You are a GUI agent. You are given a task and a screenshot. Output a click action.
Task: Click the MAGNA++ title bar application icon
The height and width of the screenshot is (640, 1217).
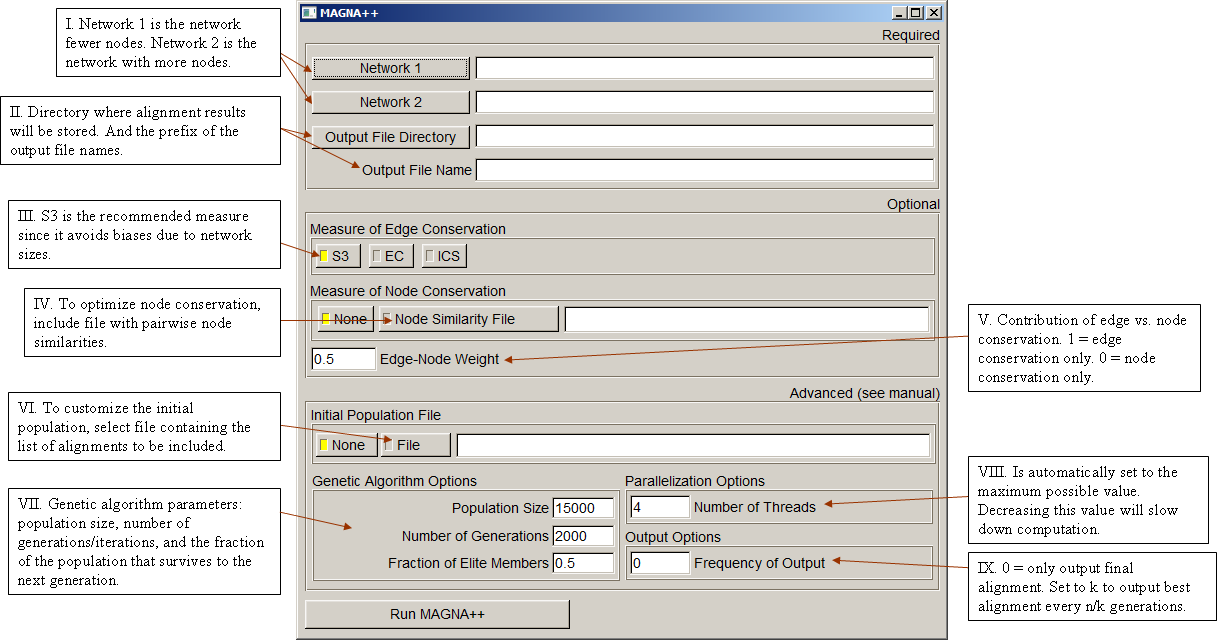click(x=309, y=13)
